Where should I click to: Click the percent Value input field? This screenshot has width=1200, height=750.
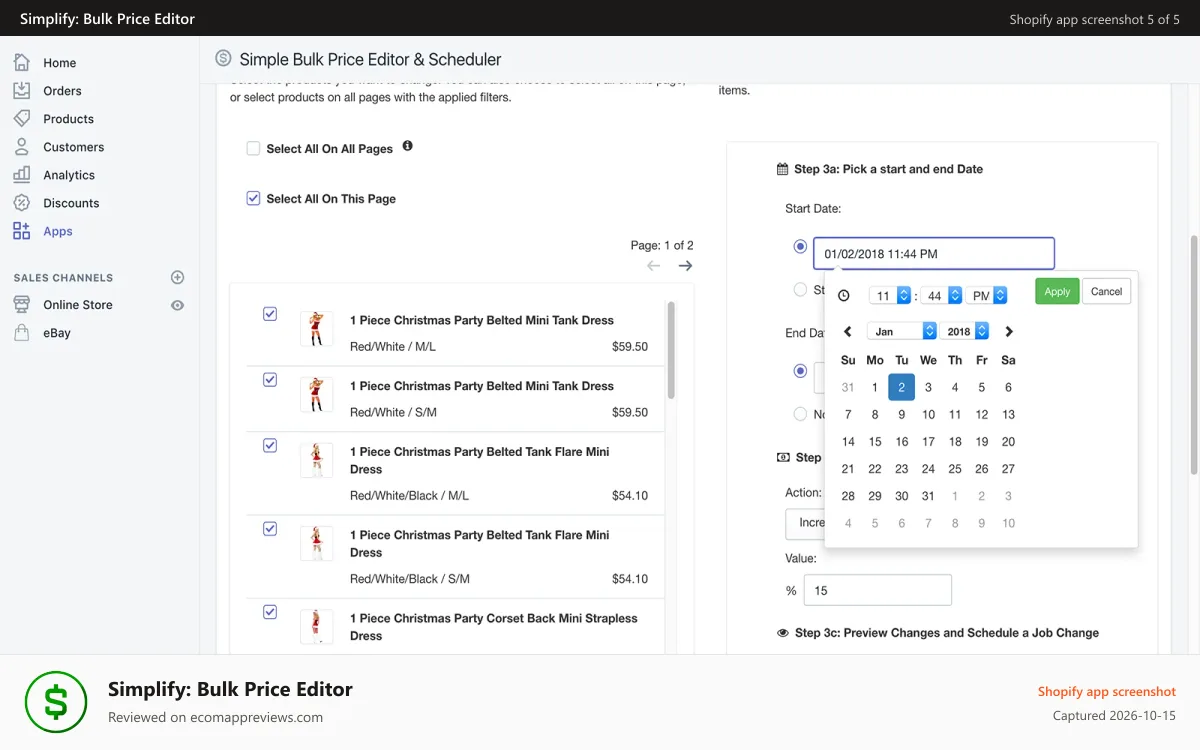point(878,590)
